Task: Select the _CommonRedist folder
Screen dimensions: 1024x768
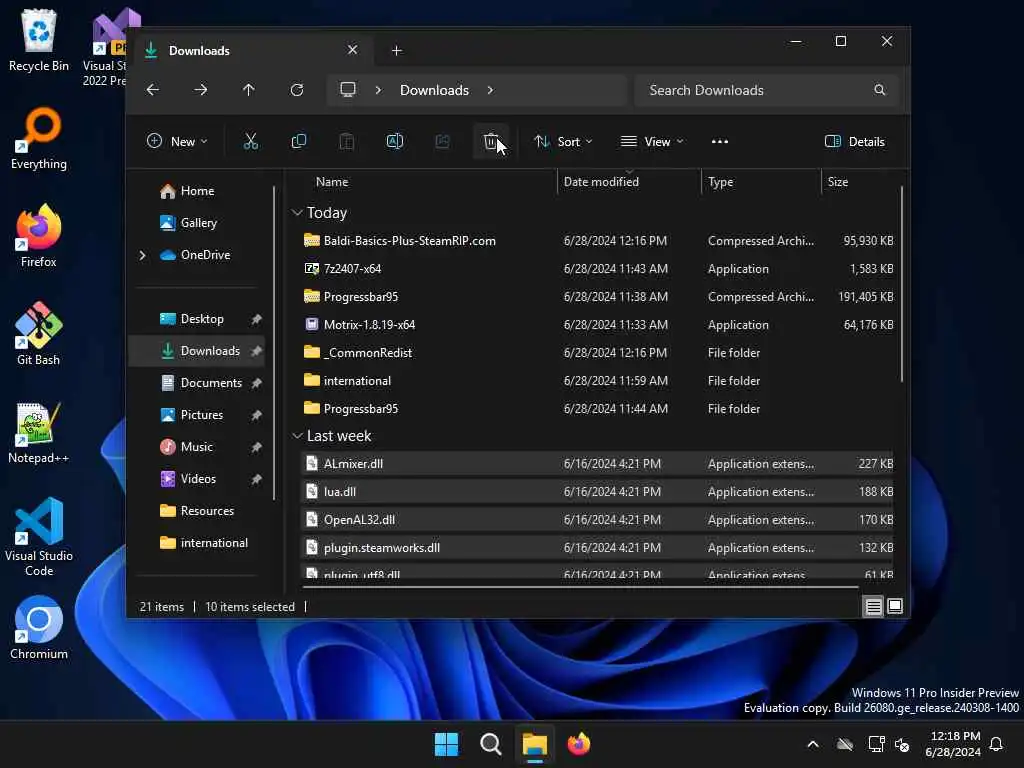Action: 597,353
